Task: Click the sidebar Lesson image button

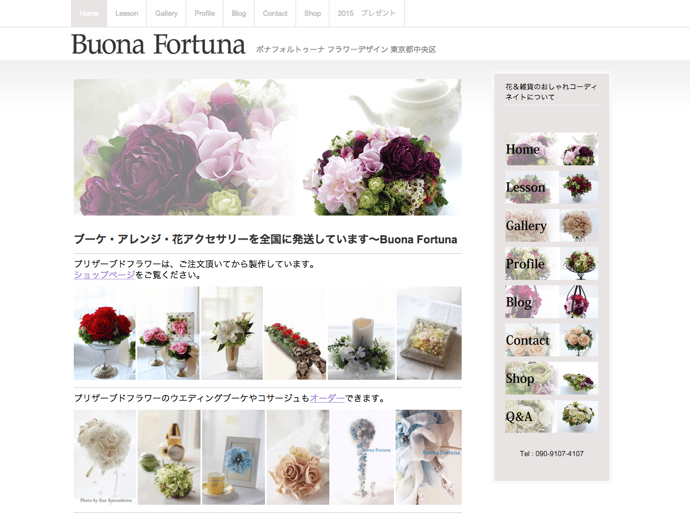Action: point(551,187)
